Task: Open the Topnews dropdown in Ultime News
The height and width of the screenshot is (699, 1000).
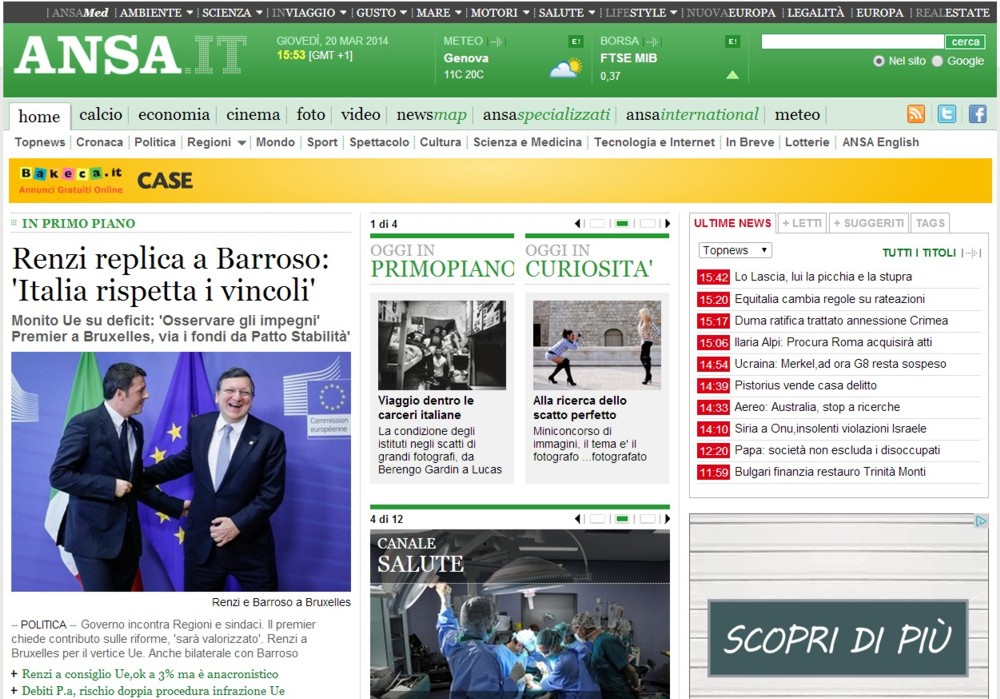Action: (x=735, y=250)
